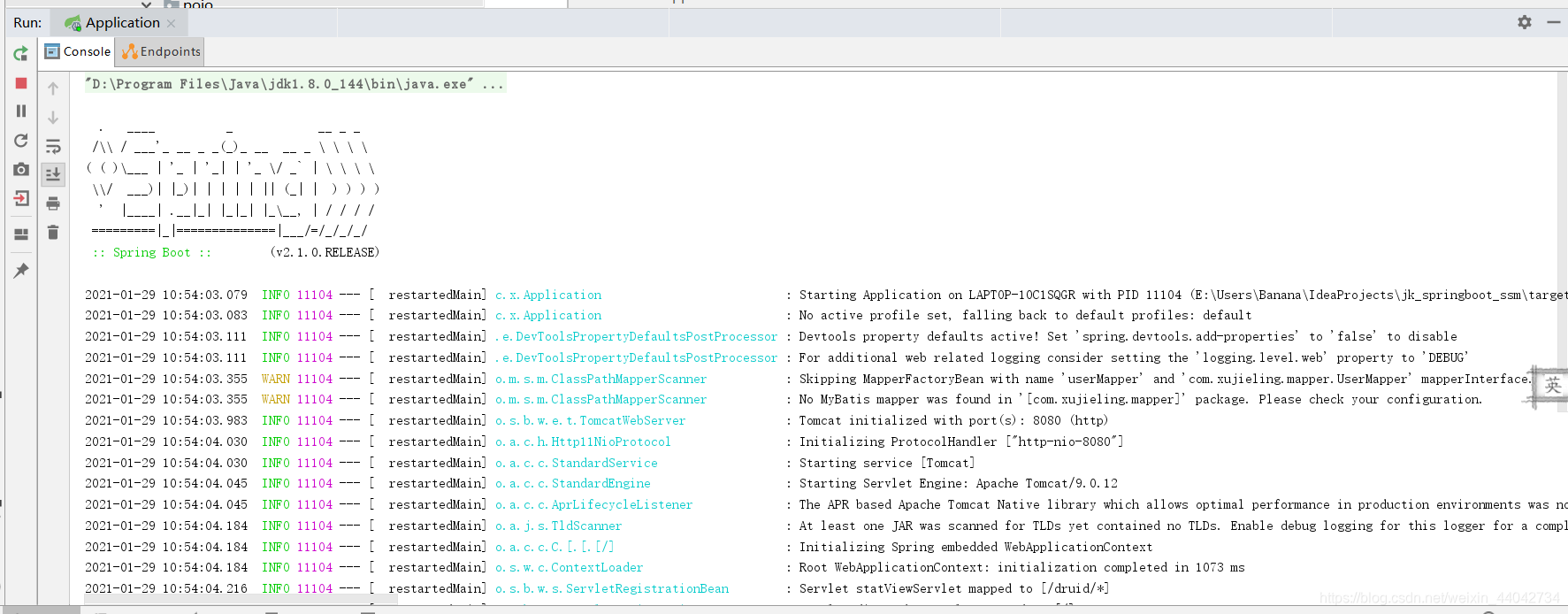Click the 10:54:03.079 timestamp
Screen dimensions: 1568x614
point(166,295)
